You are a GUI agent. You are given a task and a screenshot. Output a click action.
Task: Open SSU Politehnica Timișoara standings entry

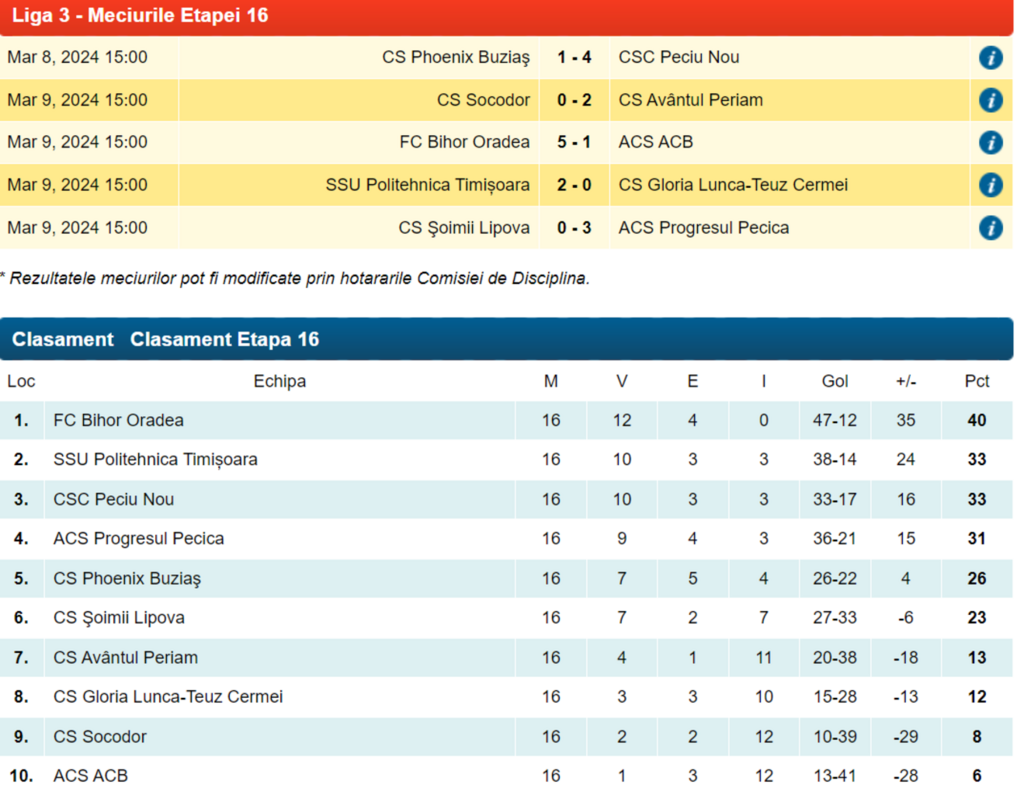(155, 460)
